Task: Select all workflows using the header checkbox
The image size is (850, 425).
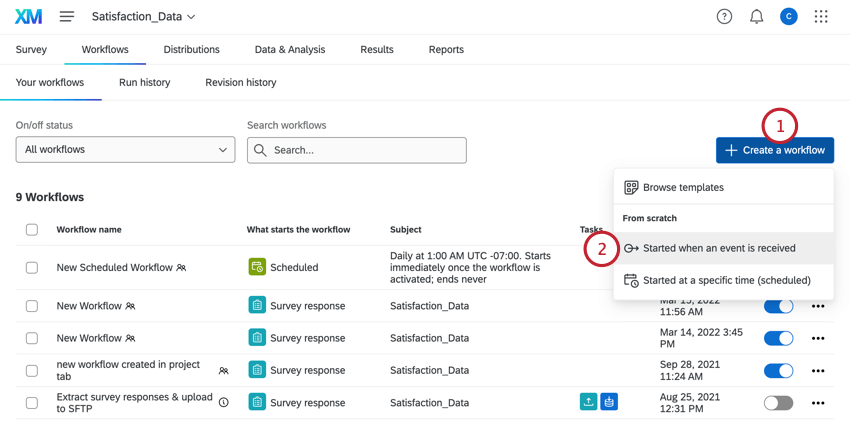Action: [x=32, y=230]
